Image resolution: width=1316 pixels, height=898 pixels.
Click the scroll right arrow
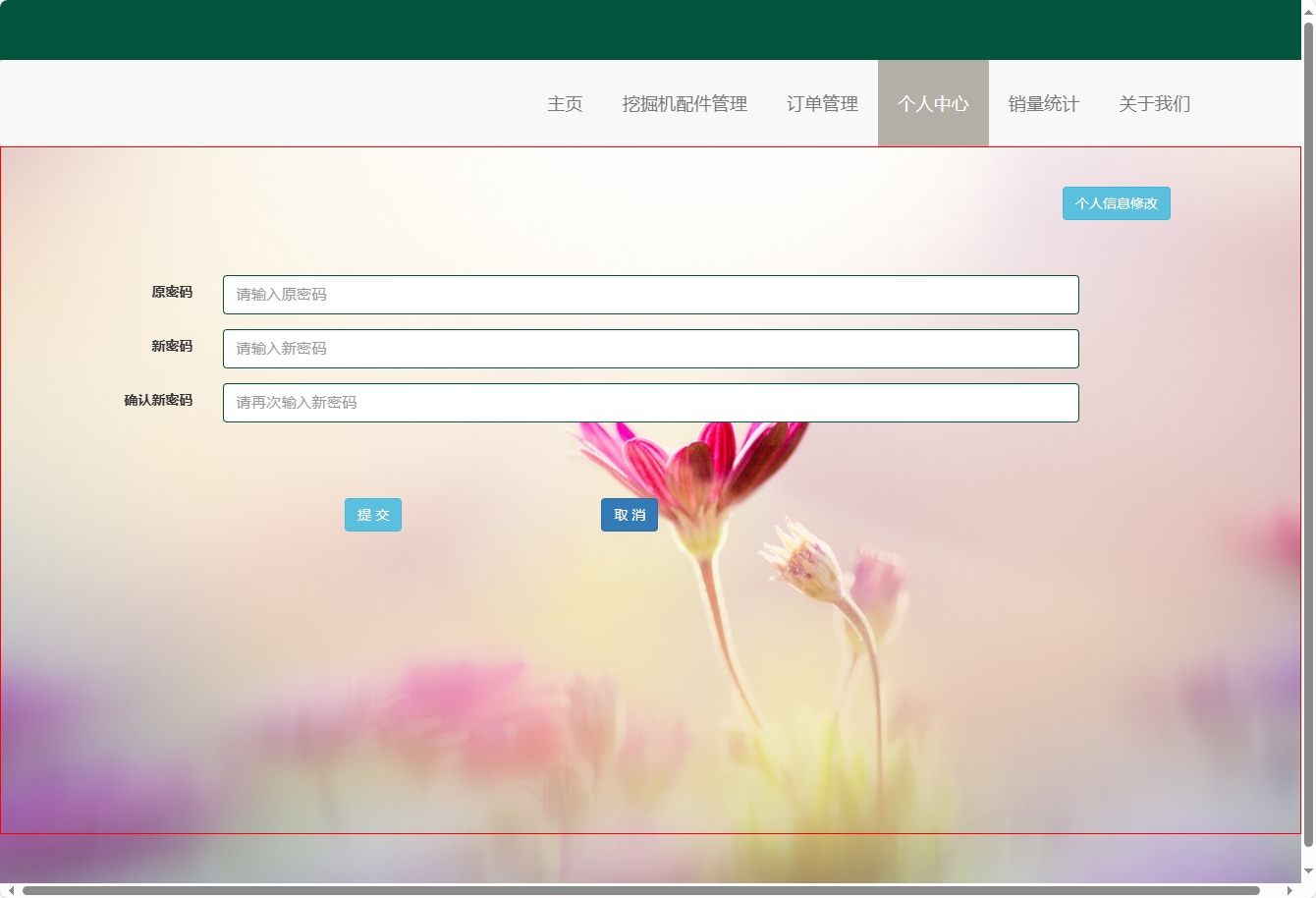click(x=1289, y=890)
